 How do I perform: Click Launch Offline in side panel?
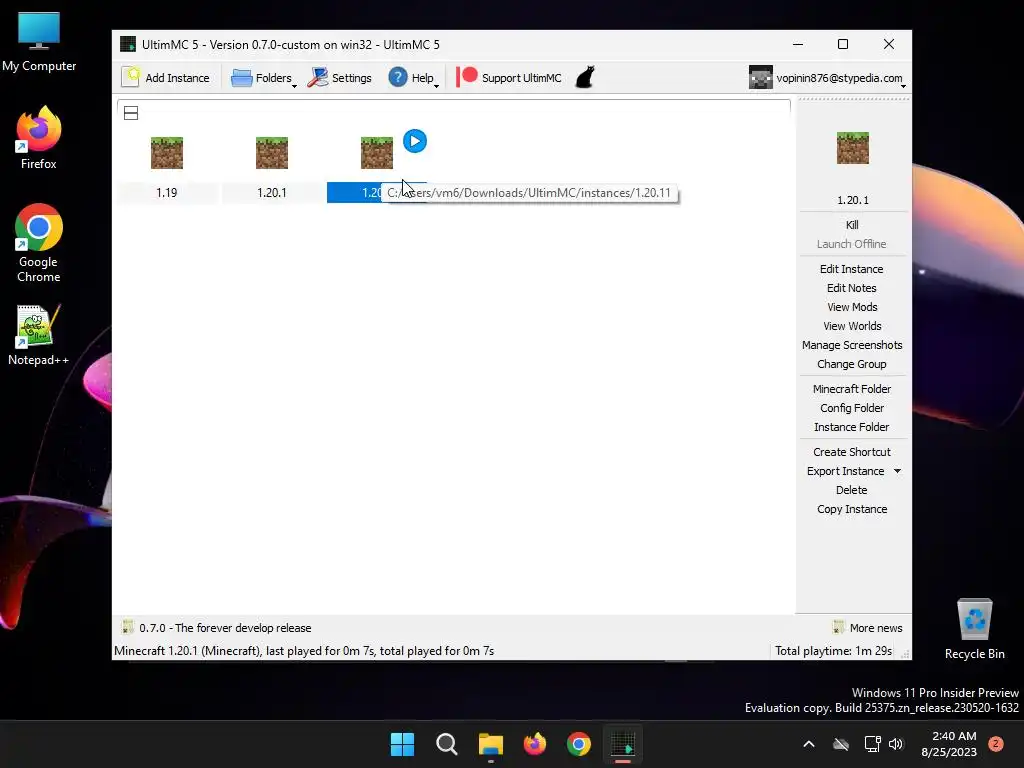(852, 244)
